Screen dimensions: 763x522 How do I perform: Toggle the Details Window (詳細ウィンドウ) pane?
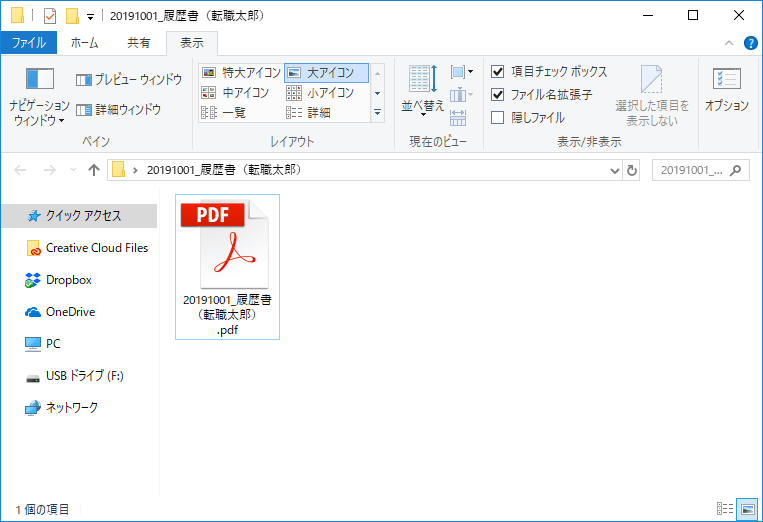118,110
